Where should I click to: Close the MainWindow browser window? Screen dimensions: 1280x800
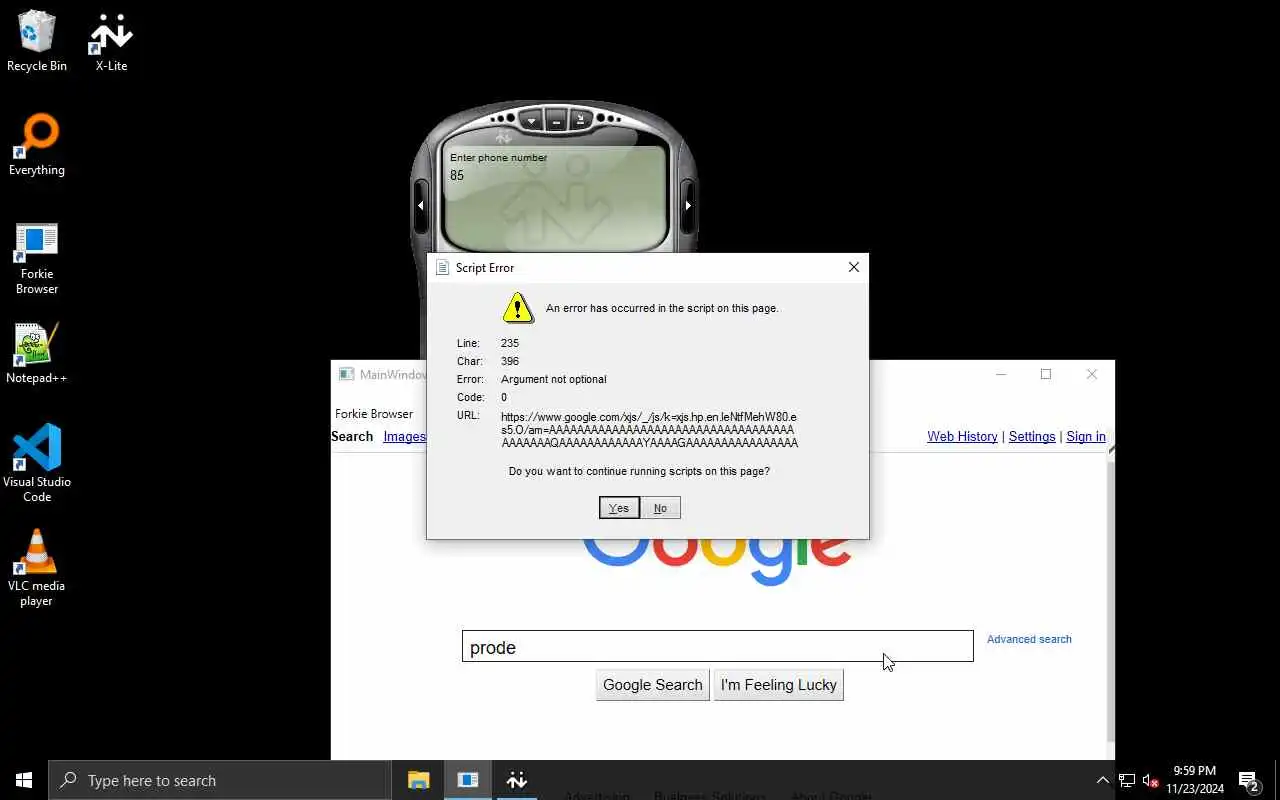1092,374
